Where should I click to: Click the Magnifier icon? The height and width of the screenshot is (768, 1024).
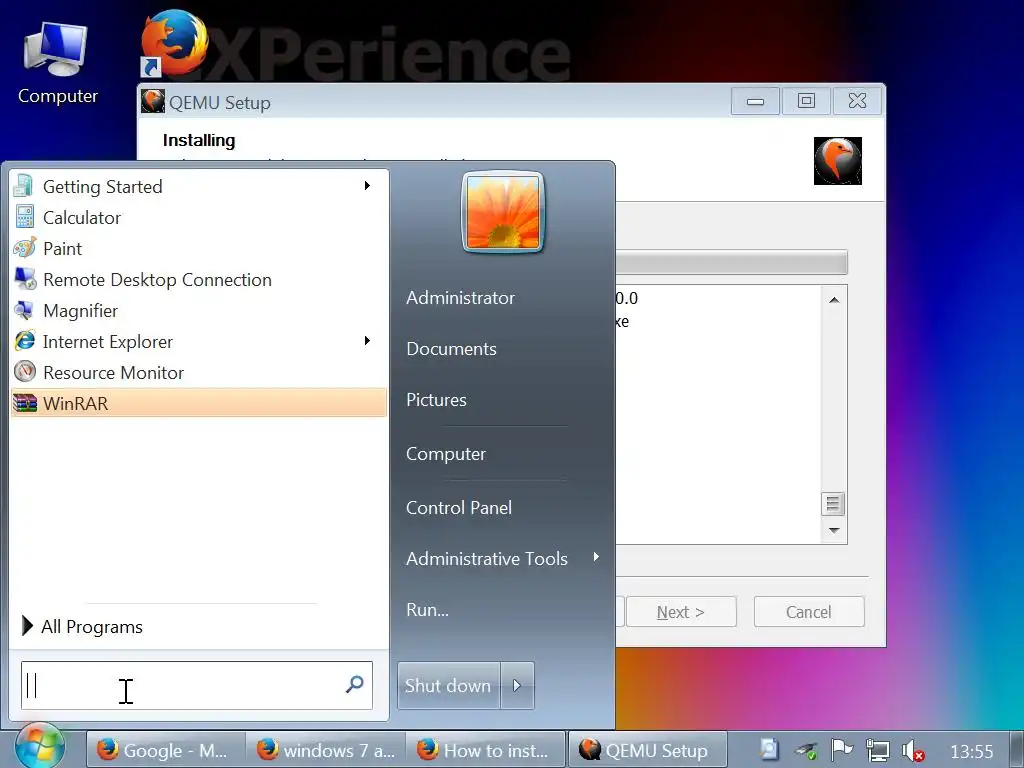click(24, 311)
